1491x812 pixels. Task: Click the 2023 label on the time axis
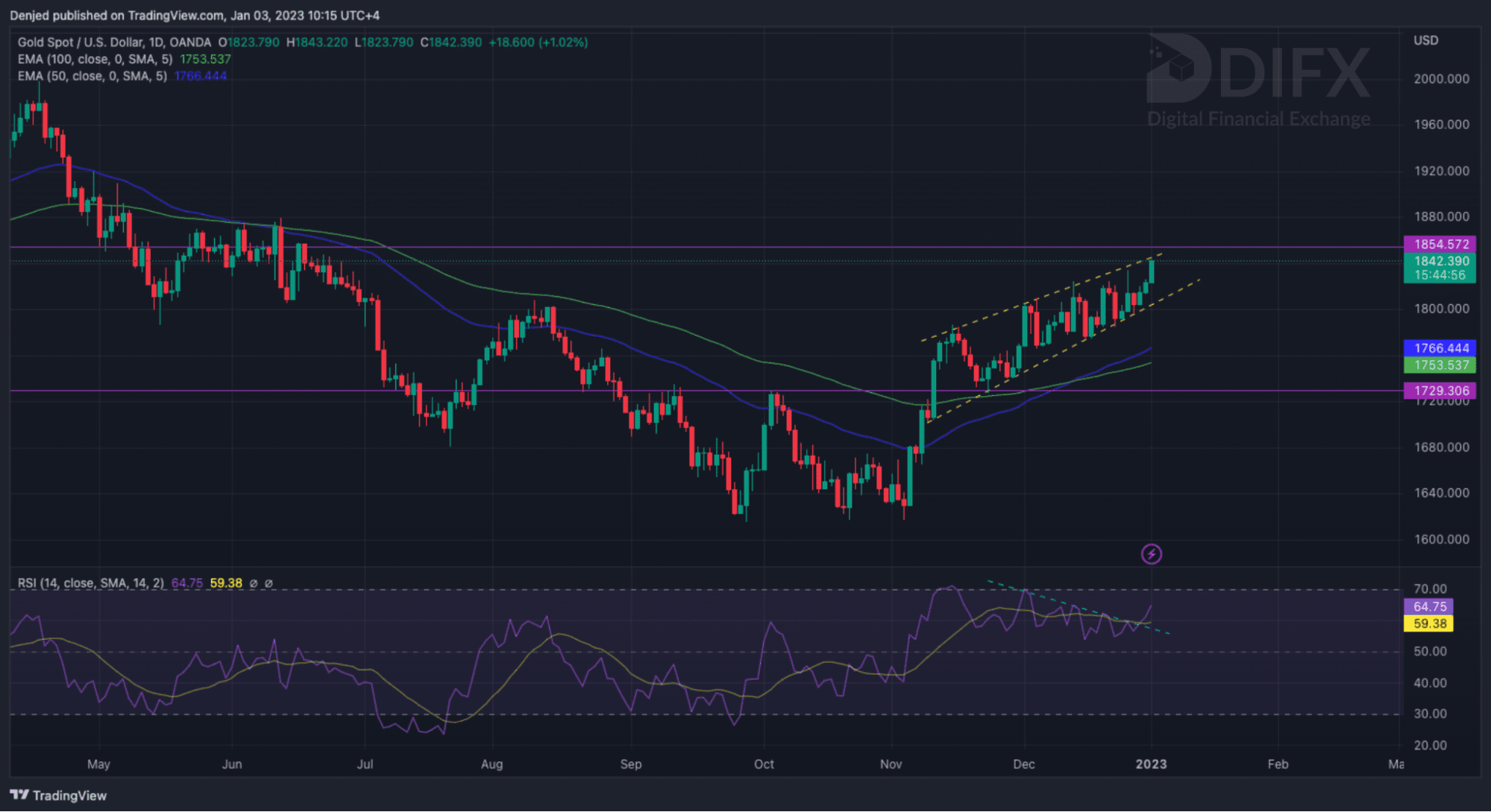(1150, 764)
